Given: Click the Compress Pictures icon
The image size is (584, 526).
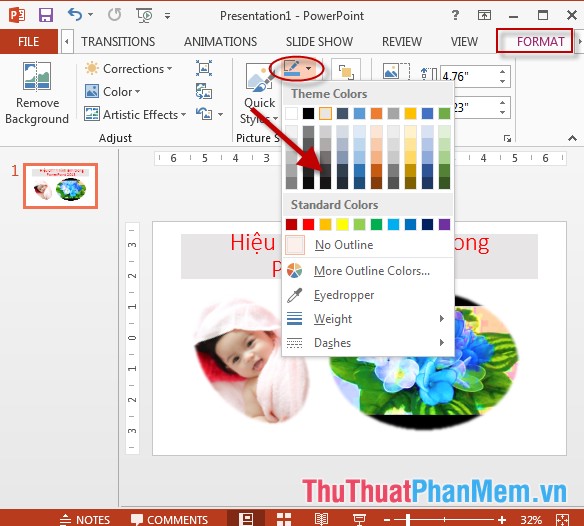Looking at the screenshot, I should pyautogui.click(x=204, y=68).
